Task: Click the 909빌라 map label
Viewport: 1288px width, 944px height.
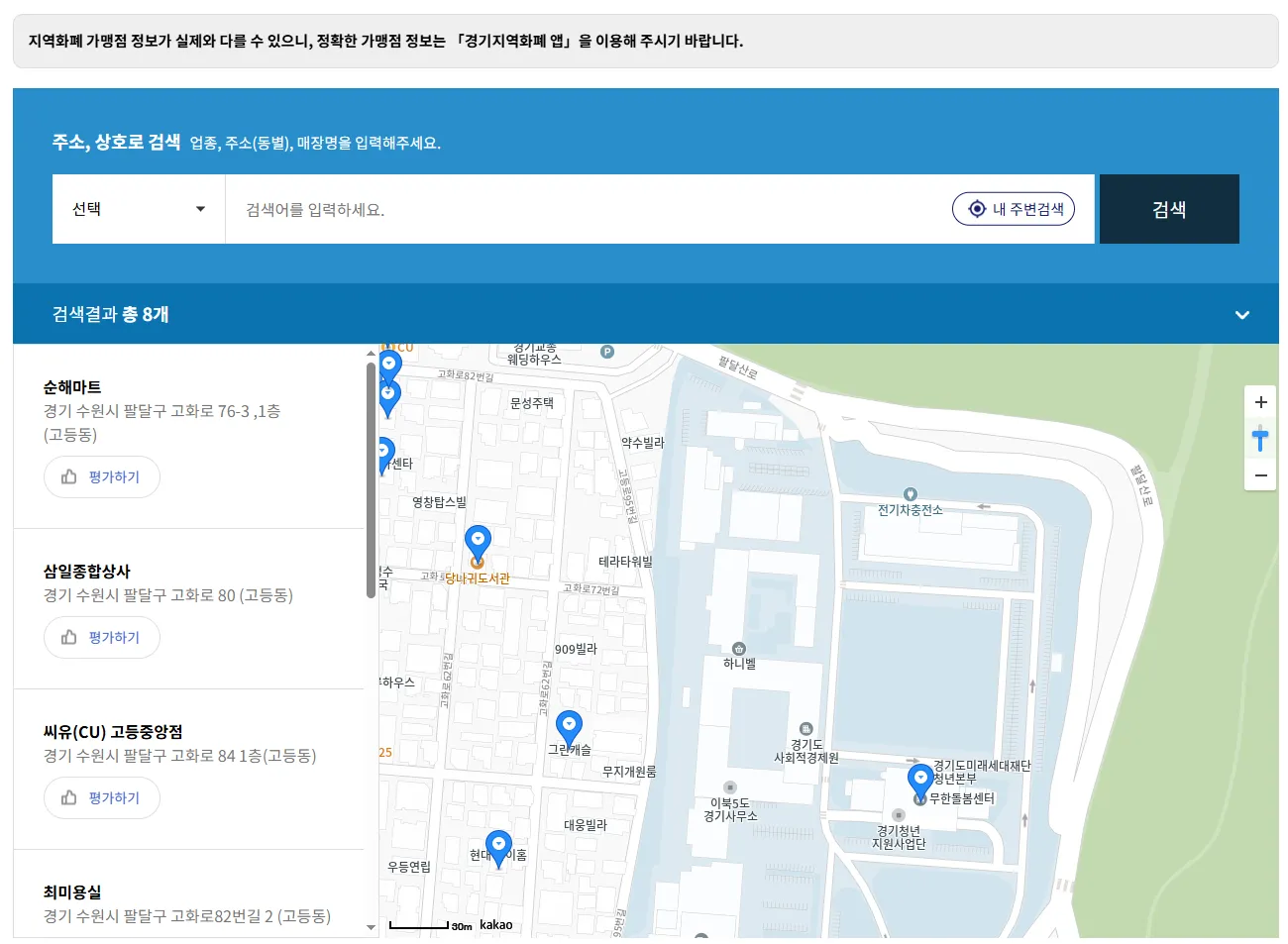Action: (576, 649)
